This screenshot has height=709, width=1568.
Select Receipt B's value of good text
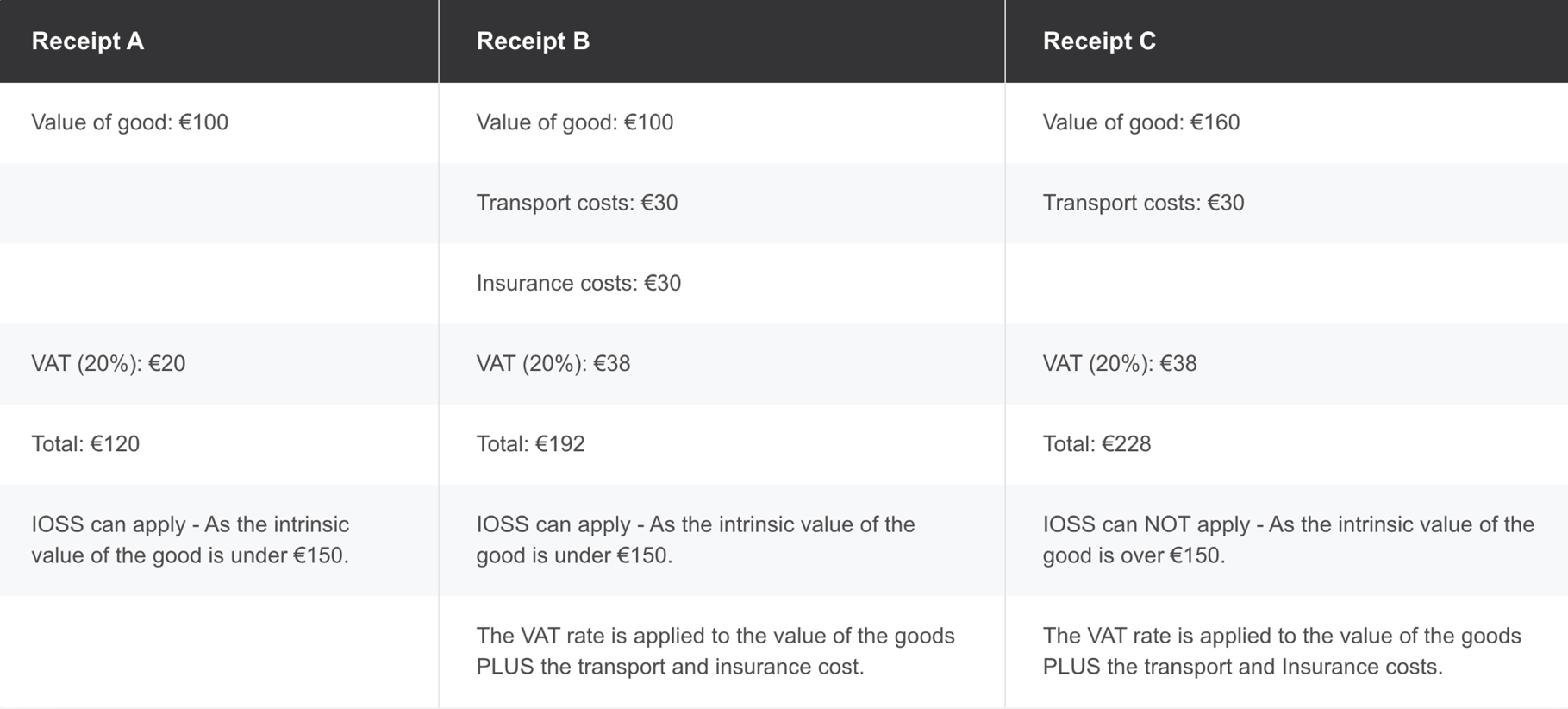coord(574,122)
